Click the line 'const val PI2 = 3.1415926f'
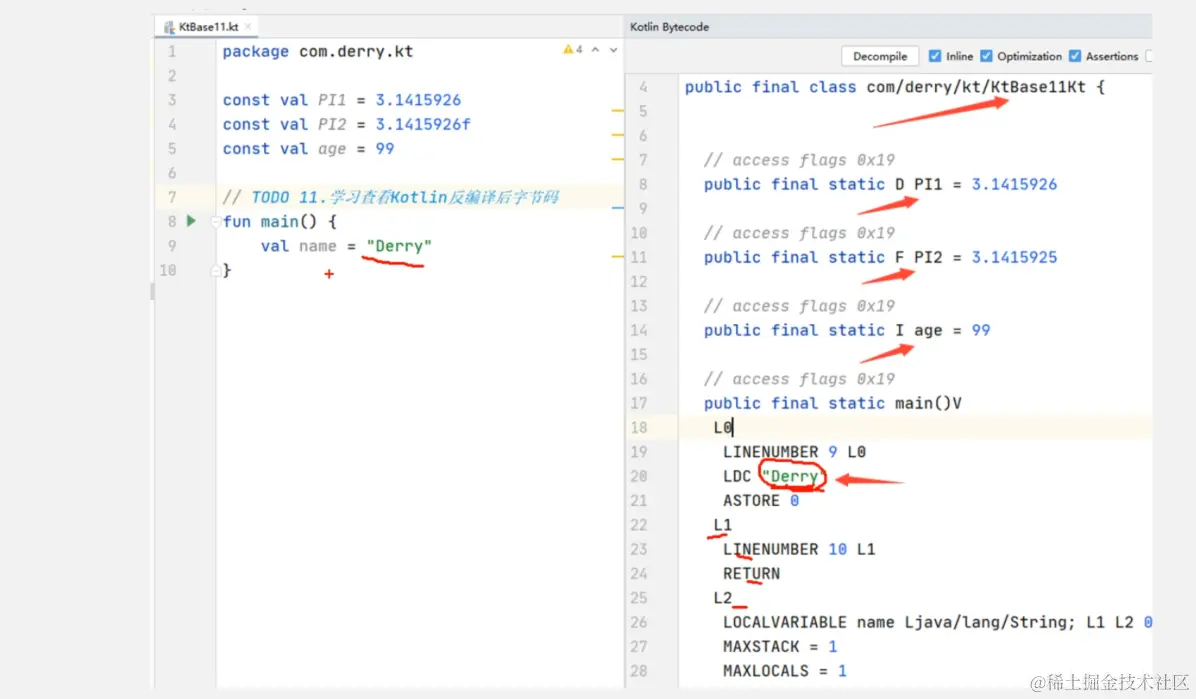The width and height of the screenshot is (1196, 699). 346,124
